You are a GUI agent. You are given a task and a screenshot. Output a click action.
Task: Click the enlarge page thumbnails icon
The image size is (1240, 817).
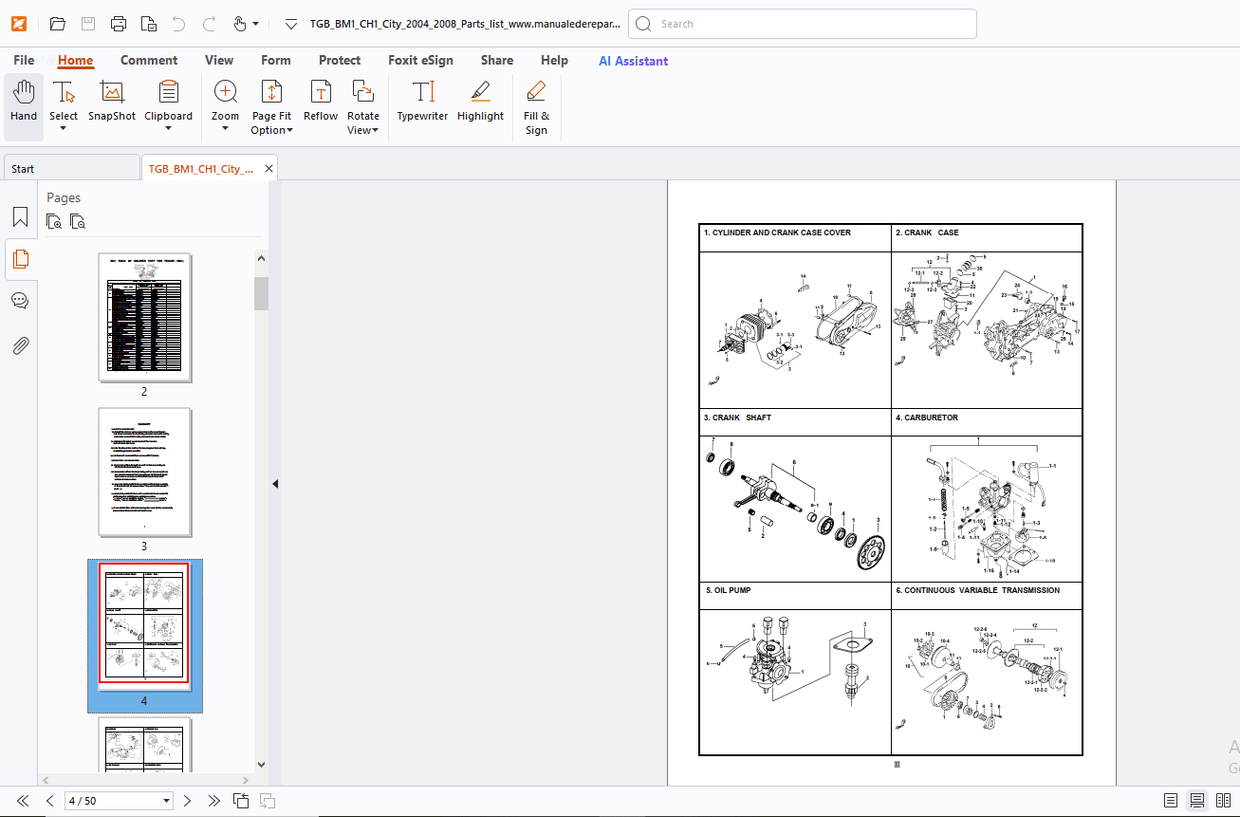tap(54, 222)
